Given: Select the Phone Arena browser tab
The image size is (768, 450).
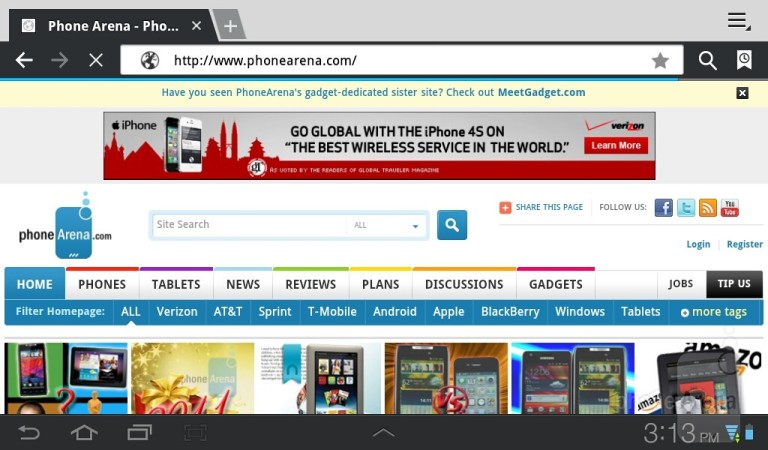Looking at the screenshot, I should pyautogui.click(x=112, y=25).
